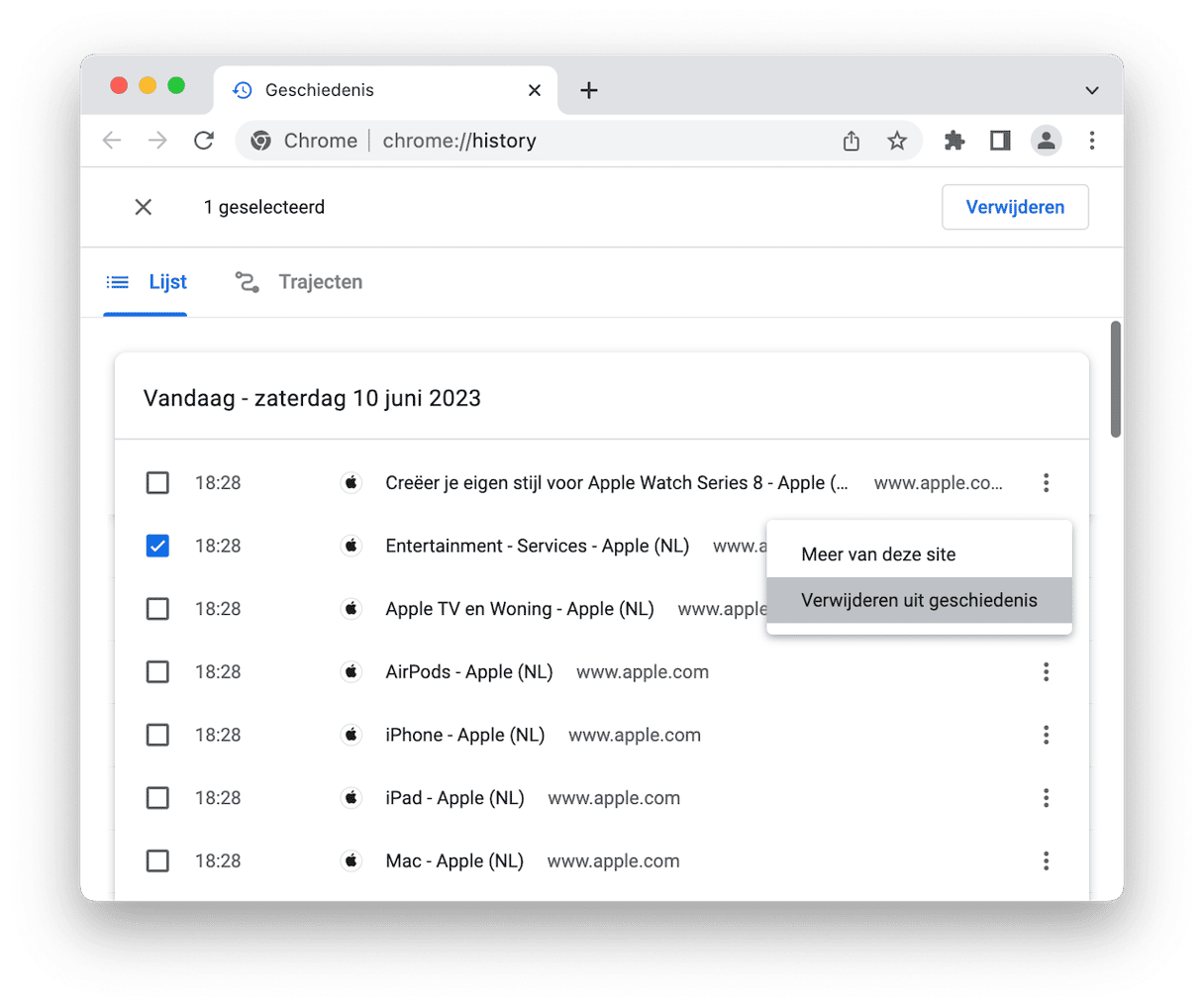Viewport: 1204px width, 1007px height.
Task: Click www.apple.com next to iPad
Action: pos(614,798)
